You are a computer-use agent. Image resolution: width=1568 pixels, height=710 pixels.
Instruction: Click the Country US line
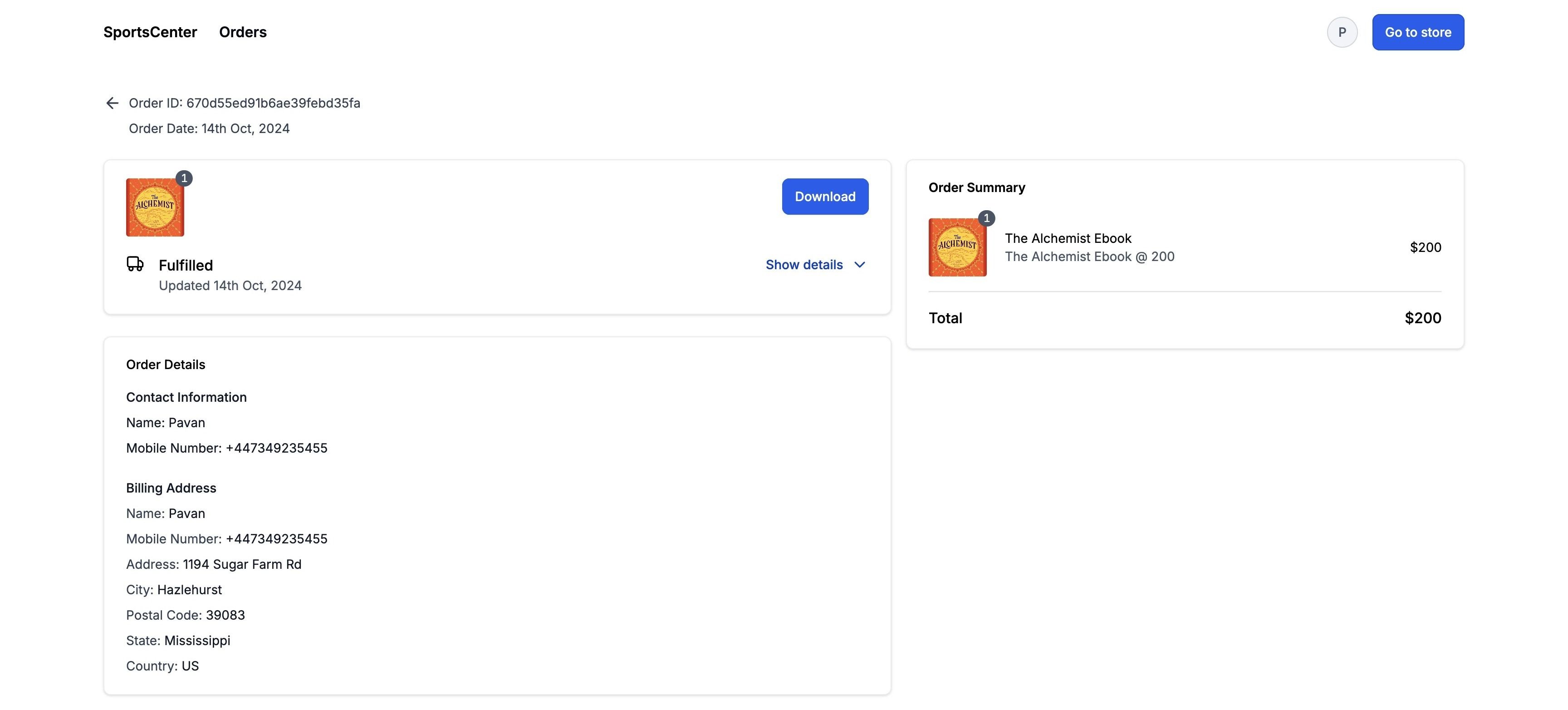pos(162,666)
